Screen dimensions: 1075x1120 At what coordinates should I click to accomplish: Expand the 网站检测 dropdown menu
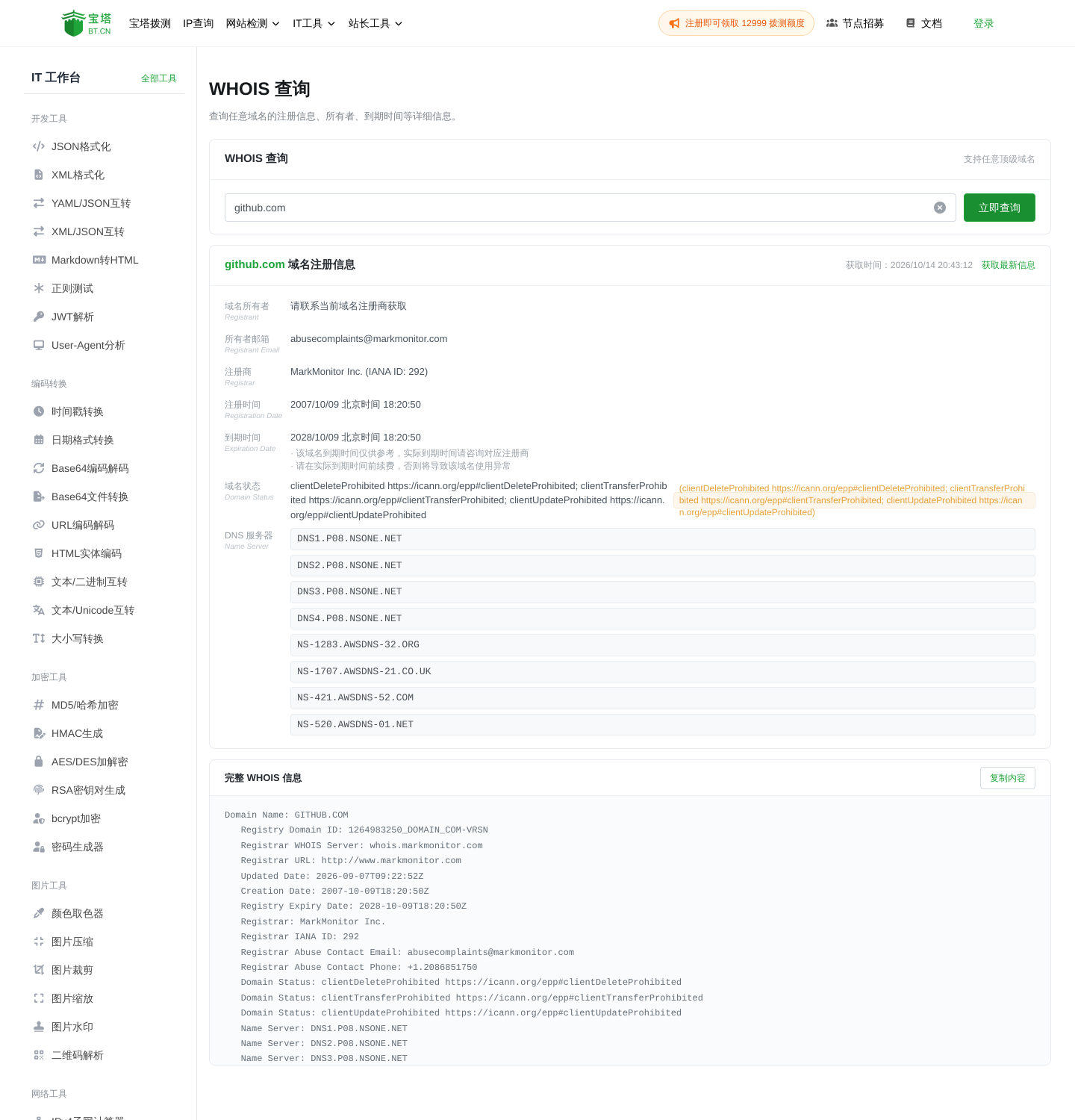pyautogui.click(x=252, y=23)
